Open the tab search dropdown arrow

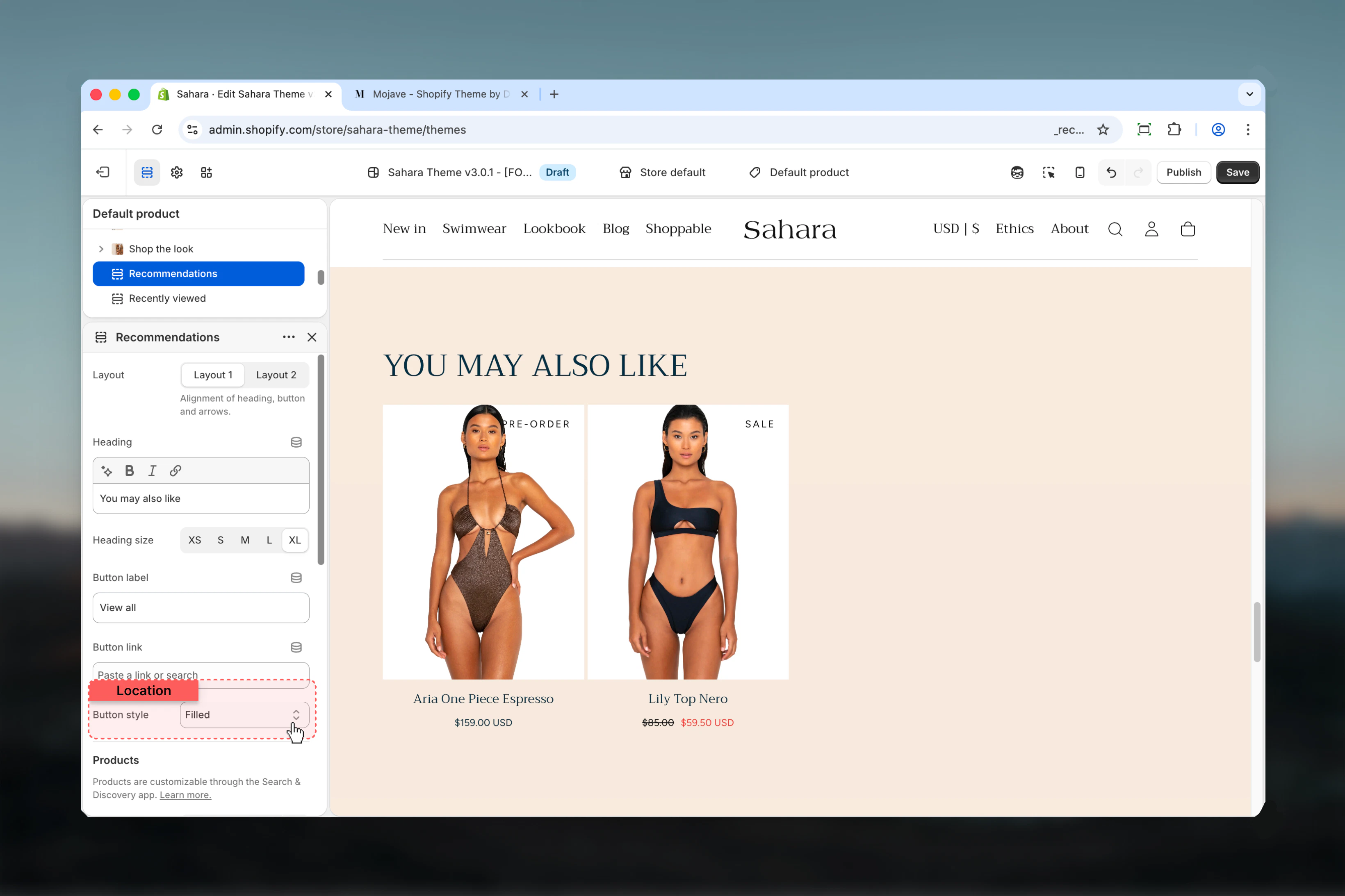pos(1249,94)
